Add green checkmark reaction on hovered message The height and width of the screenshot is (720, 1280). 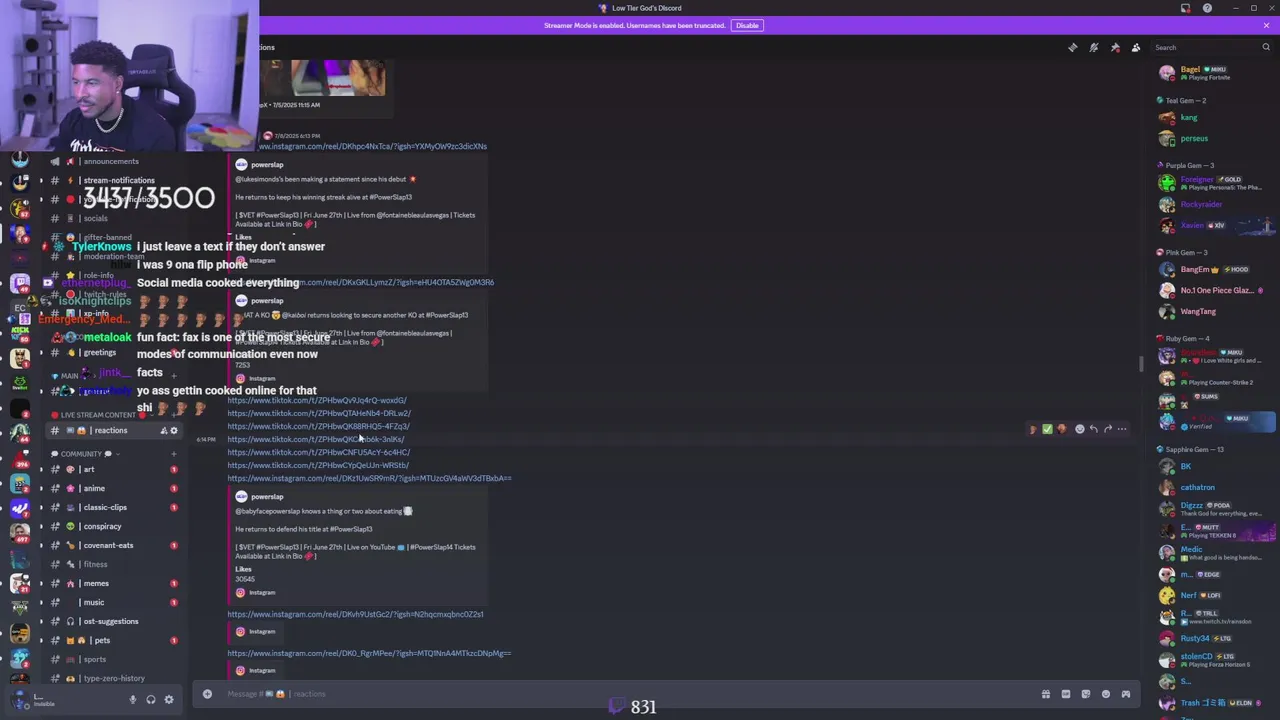1047,429
